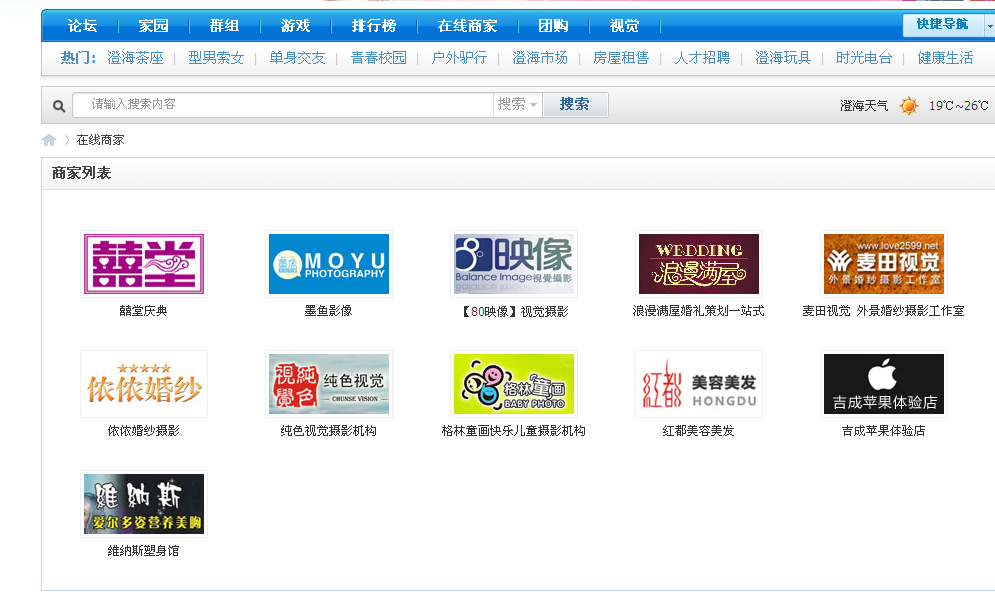Go to 健康生活 hot link
The width and height of the screenshot is (995, 592).
[946, 58]
